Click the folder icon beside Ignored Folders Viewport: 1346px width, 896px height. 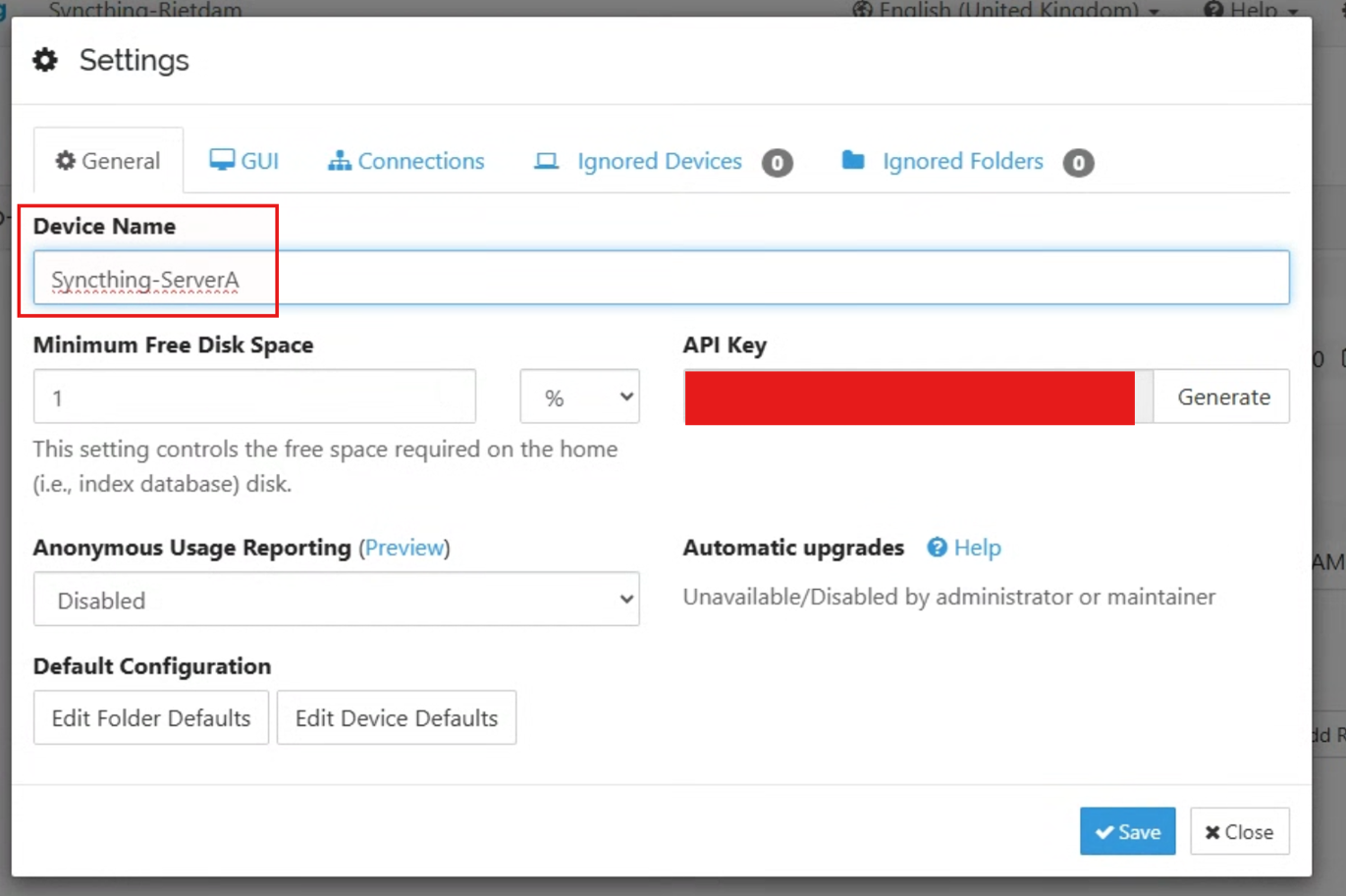click(x=853, y=160)
